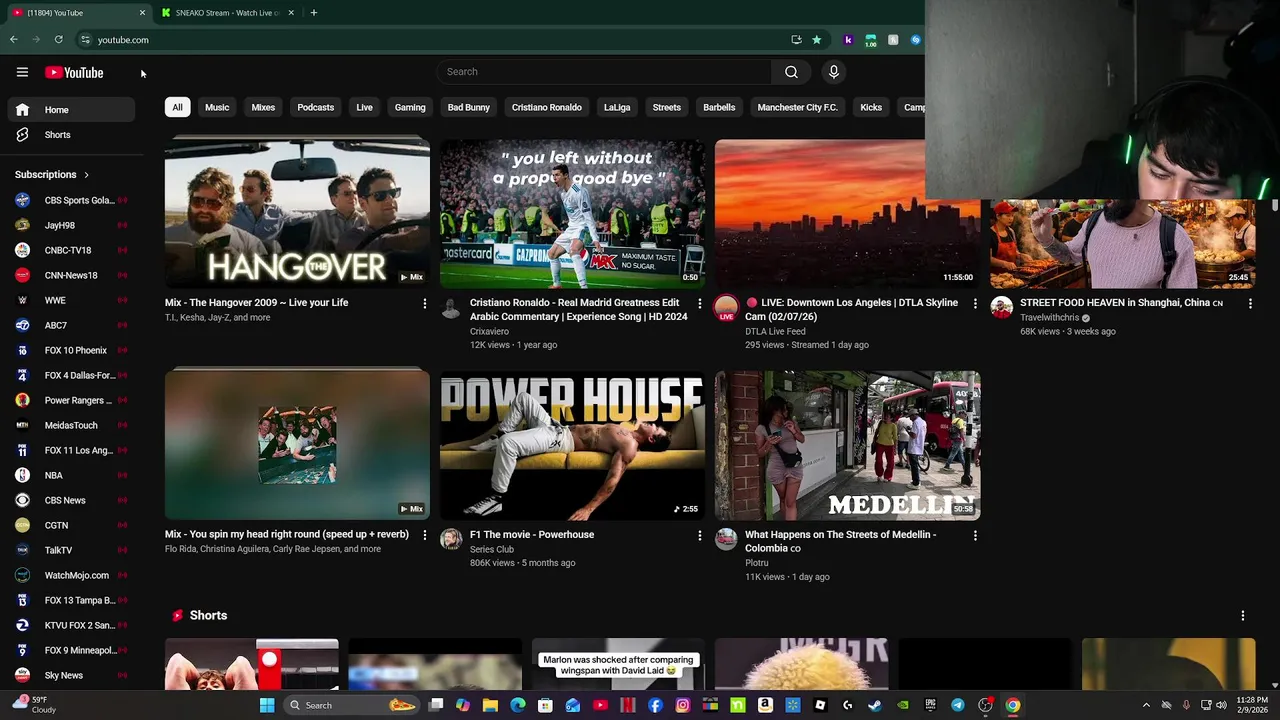
Task: Click the YouTube logo
Action: pos(74,72)
